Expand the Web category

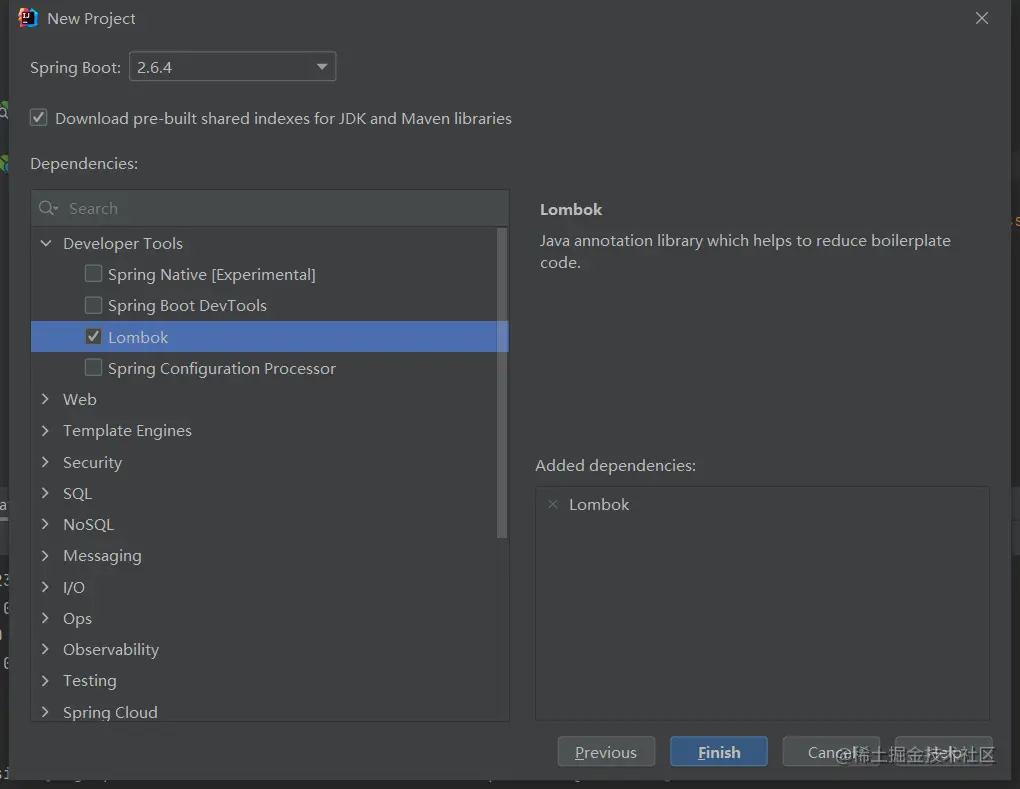(x=45, y=399)
